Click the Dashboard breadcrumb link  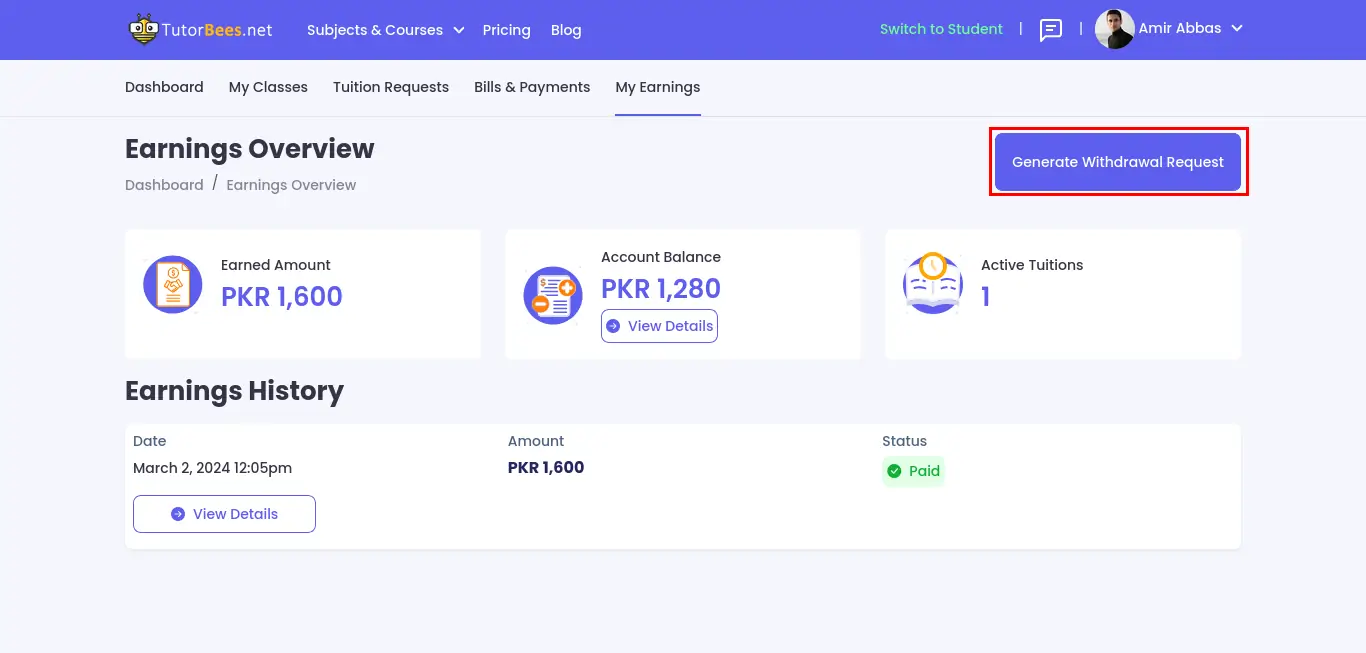coord(164,184)
